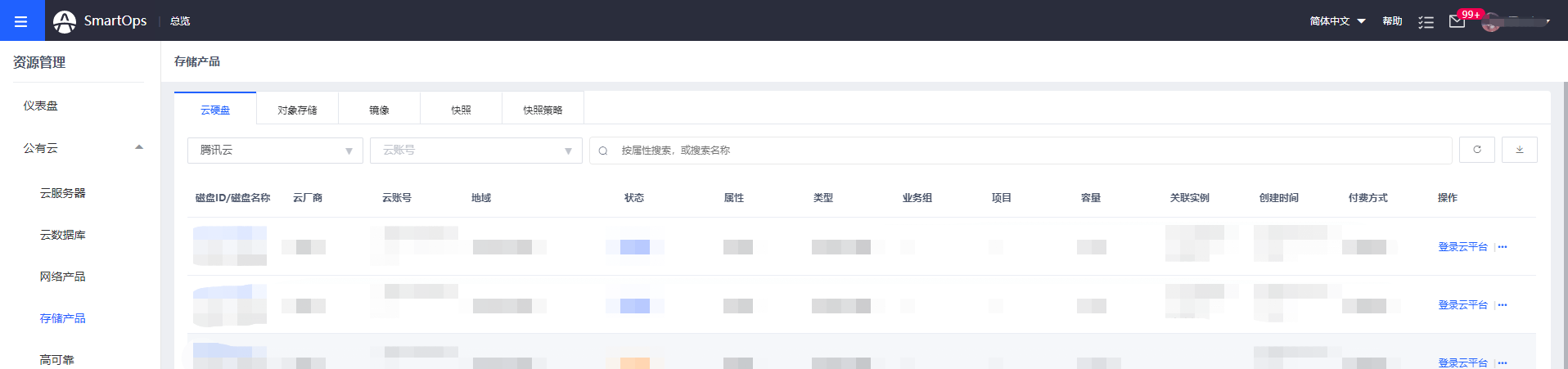Screen dimensions: 1568x369
Task: Click the 属性 column header
Action: (x=734, y=198)
